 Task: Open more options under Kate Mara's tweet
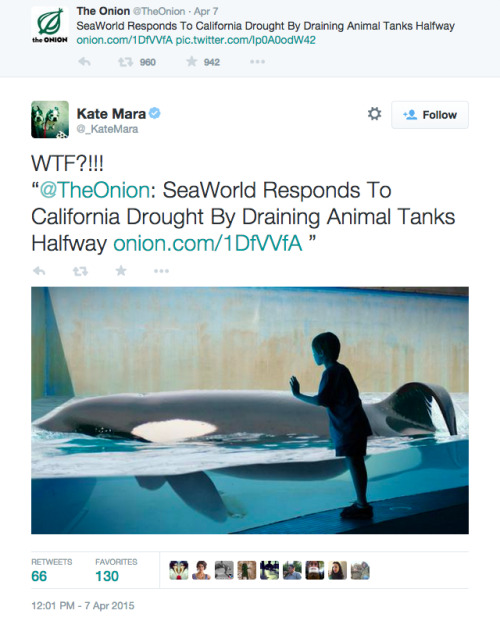[x=161, y=271]
